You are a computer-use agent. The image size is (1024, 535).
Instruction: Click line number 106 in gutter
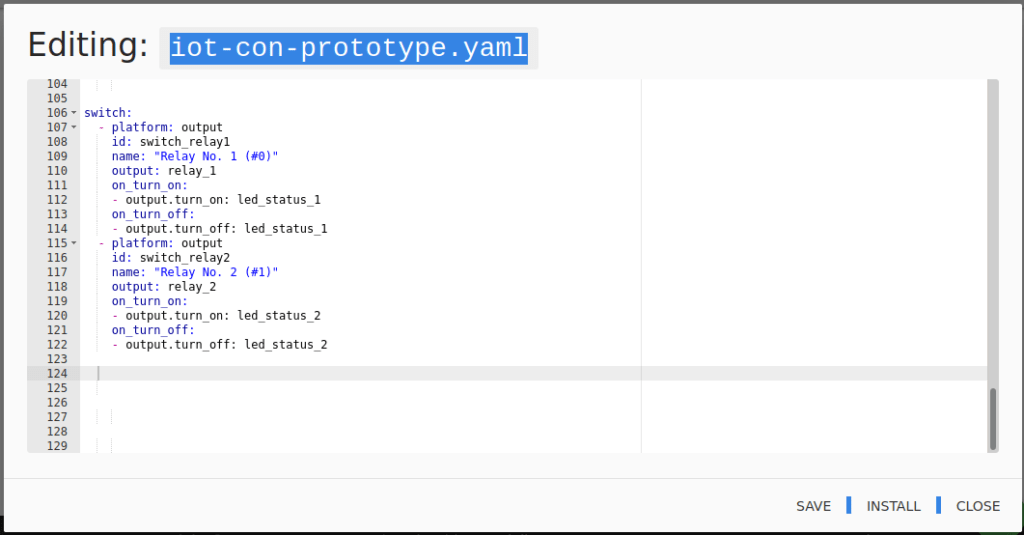57,112
